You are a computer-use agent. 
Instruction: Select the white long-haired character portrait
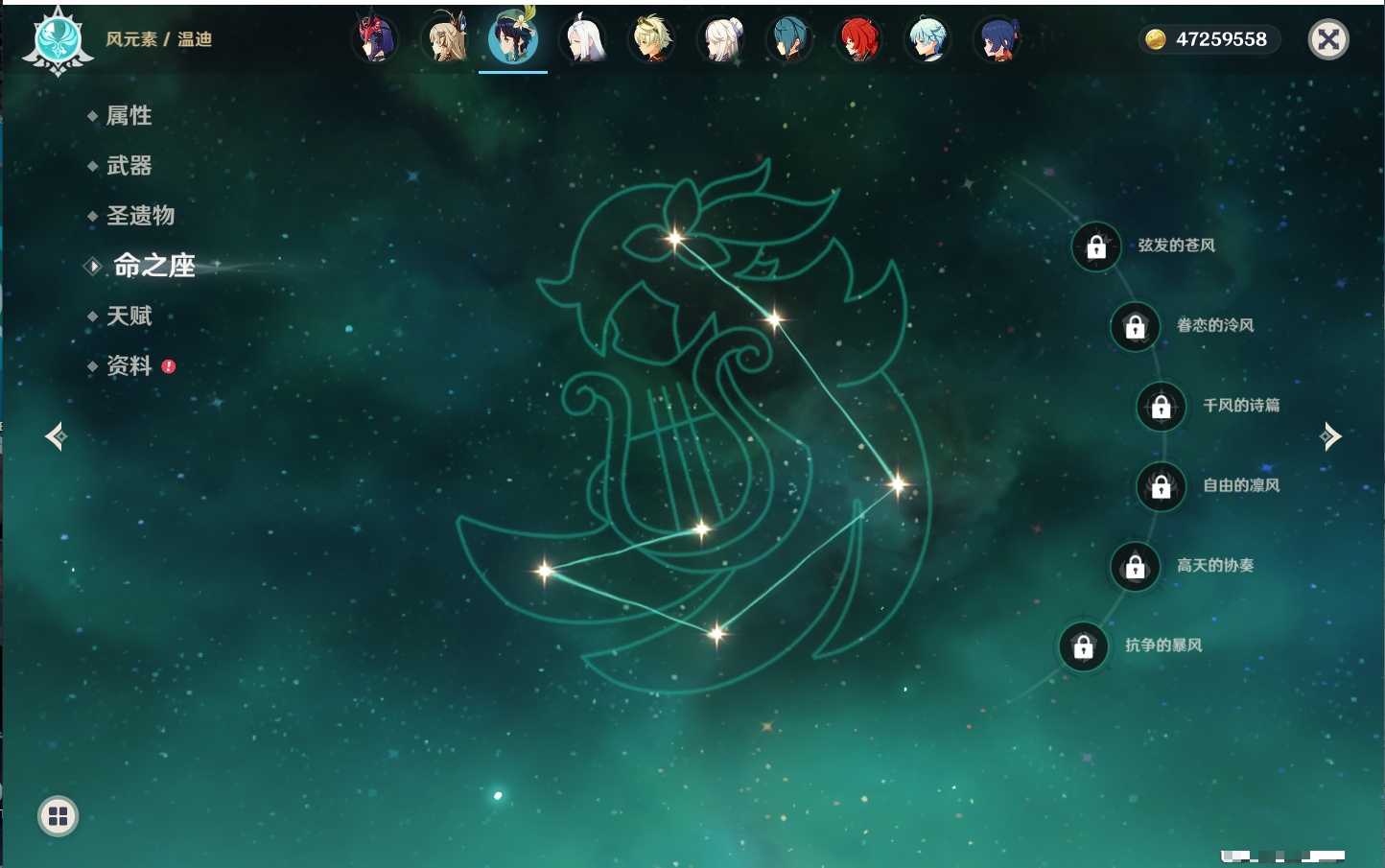[583, 38]
